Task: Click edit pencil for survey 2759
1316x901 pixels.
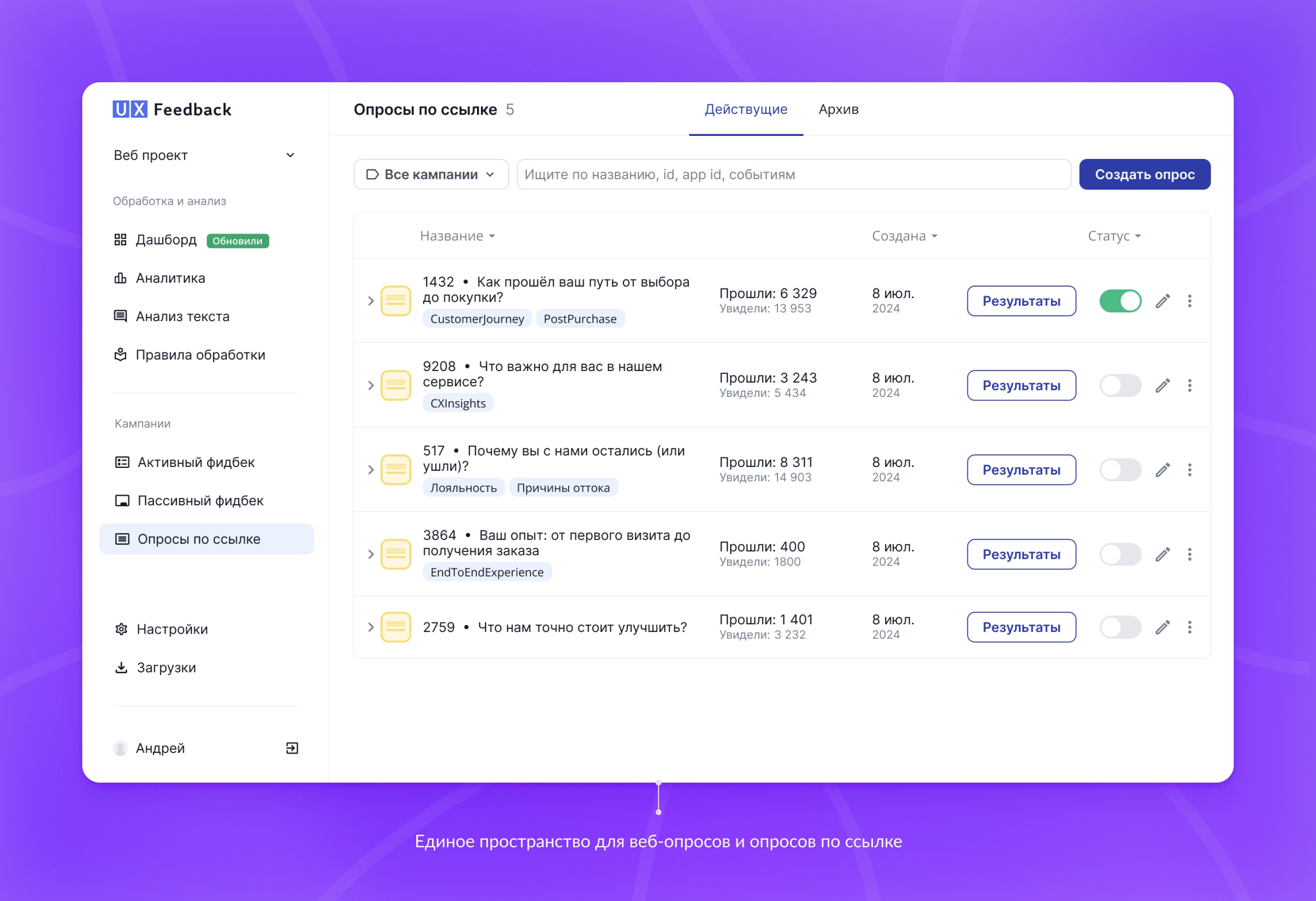Action: (x=1162, y=627)
